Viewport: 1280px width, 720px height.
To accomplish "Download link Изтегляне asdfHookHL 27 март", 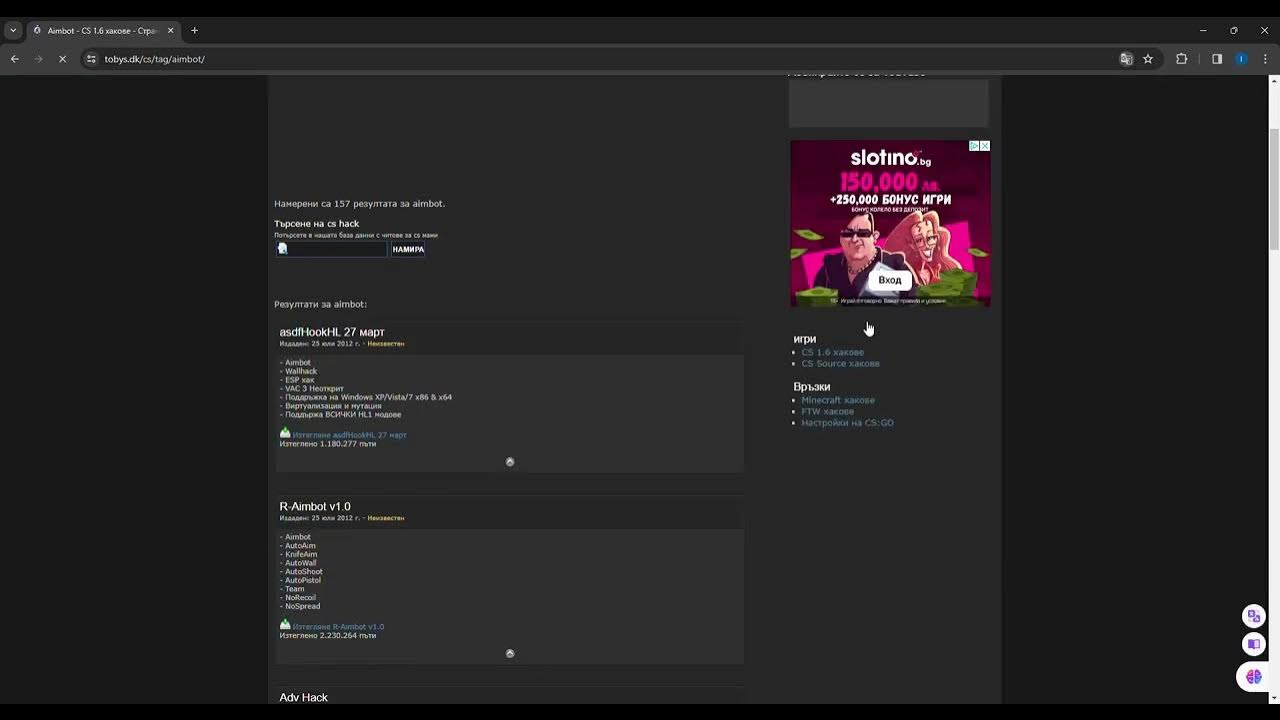I will click(x=350, y=435).
